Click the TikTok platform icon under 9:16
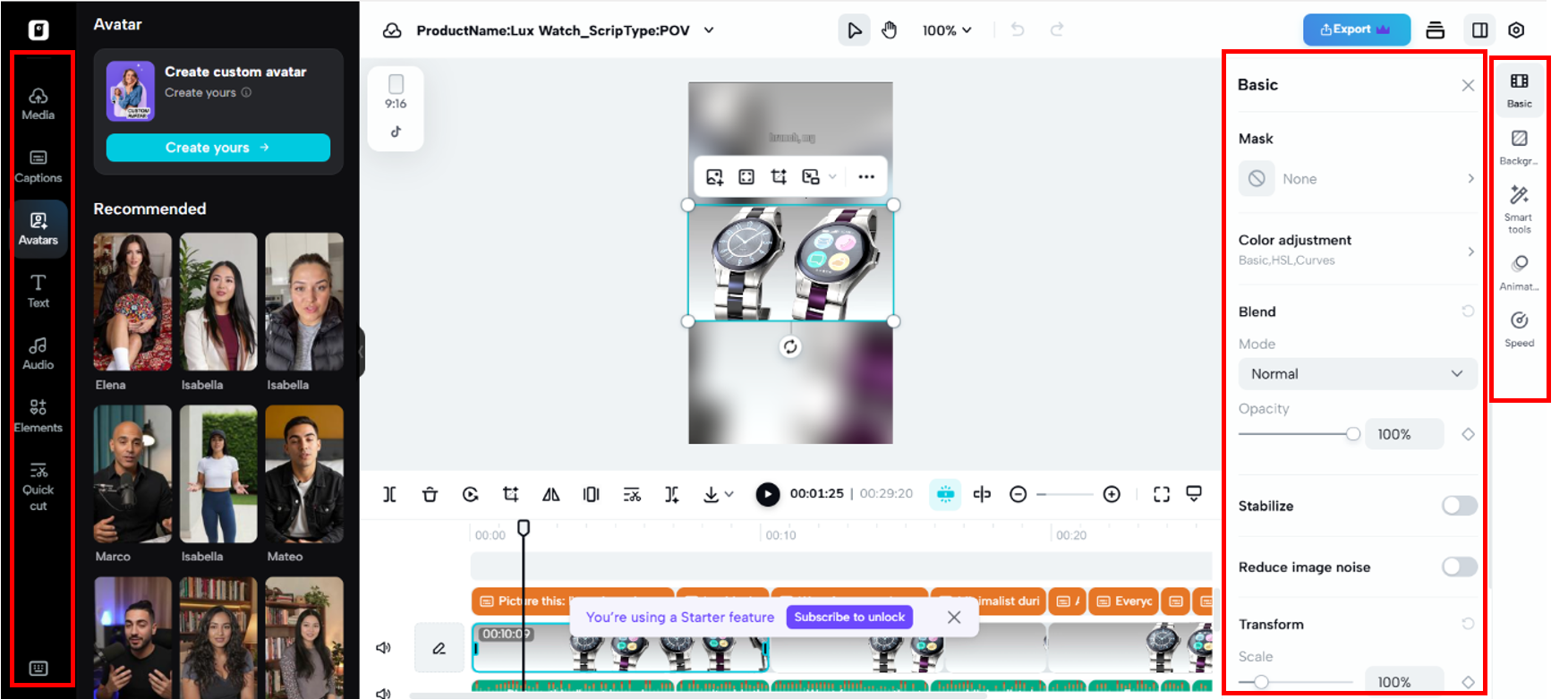The height and width of the screenshot is (699, 1568). (x=396, y=132)
